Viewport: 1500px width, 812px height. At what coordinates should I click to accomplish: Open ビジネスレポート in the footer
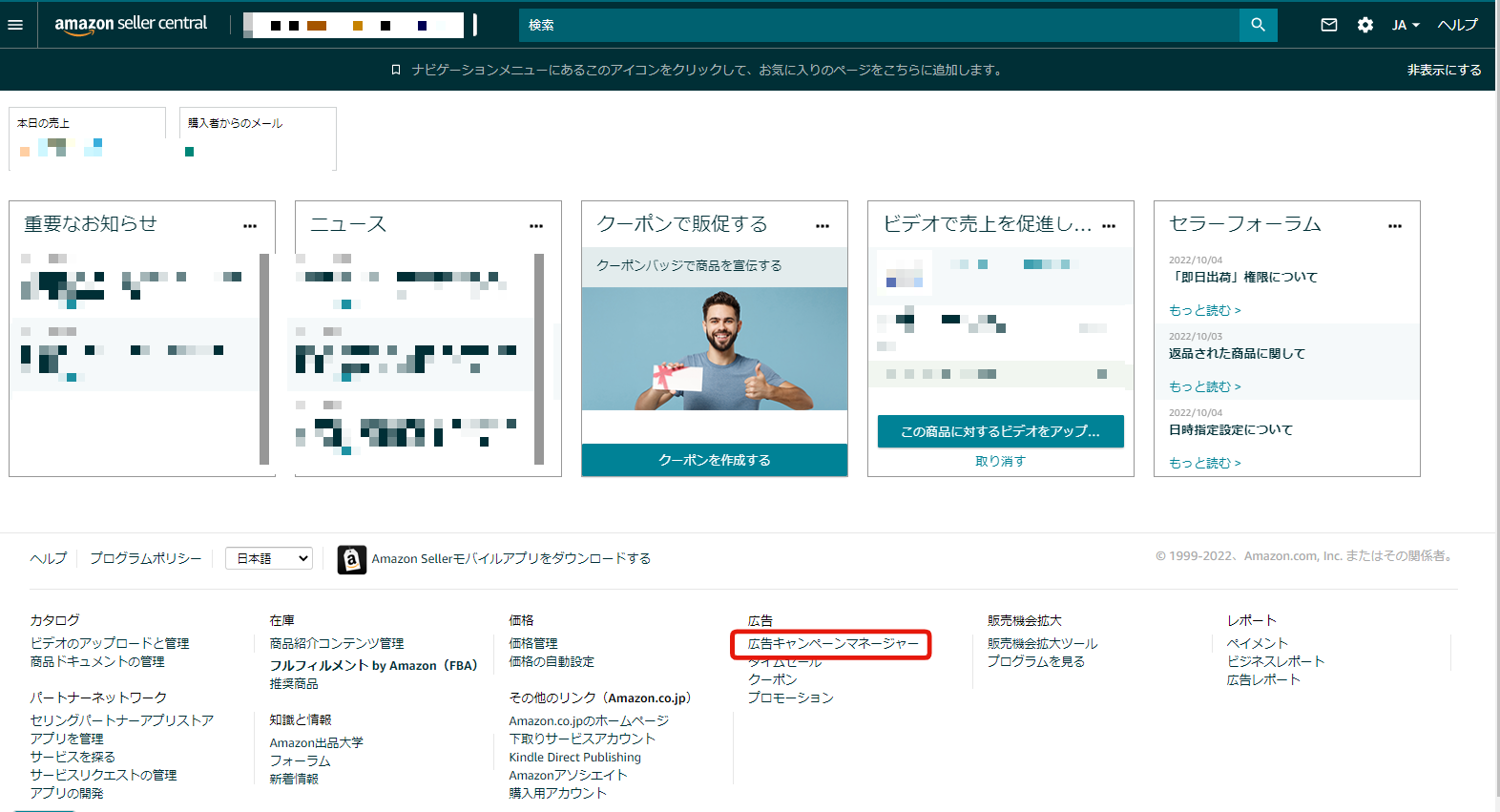[1275, 661]
